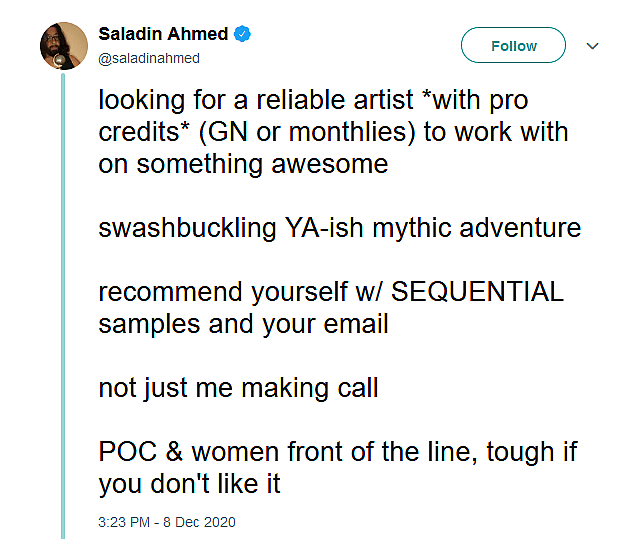Click the 'samples and your email' line
Image resolution: width=640 pixels, height=539 pixels.
(x=243, y=324)
